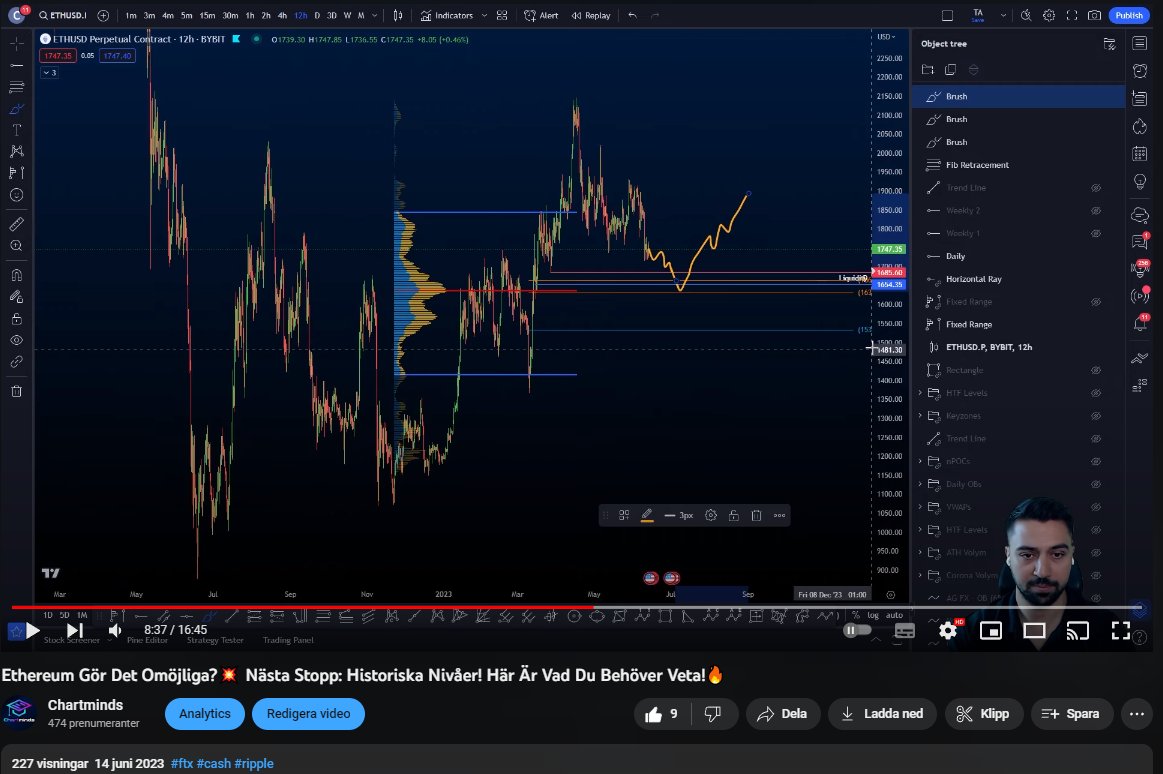
Task: Select the ruler Measure tool
Action: pyautogui.click(x=16, y=224)
